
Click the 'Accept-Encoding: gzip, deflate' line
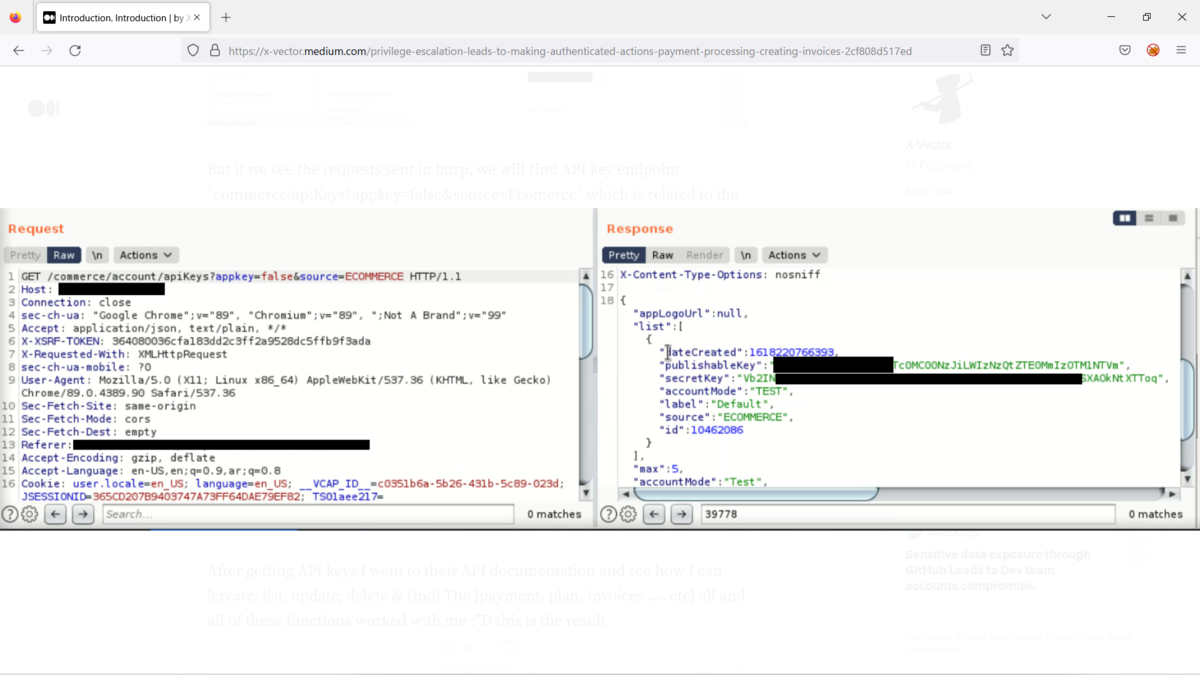coord(118,458)
